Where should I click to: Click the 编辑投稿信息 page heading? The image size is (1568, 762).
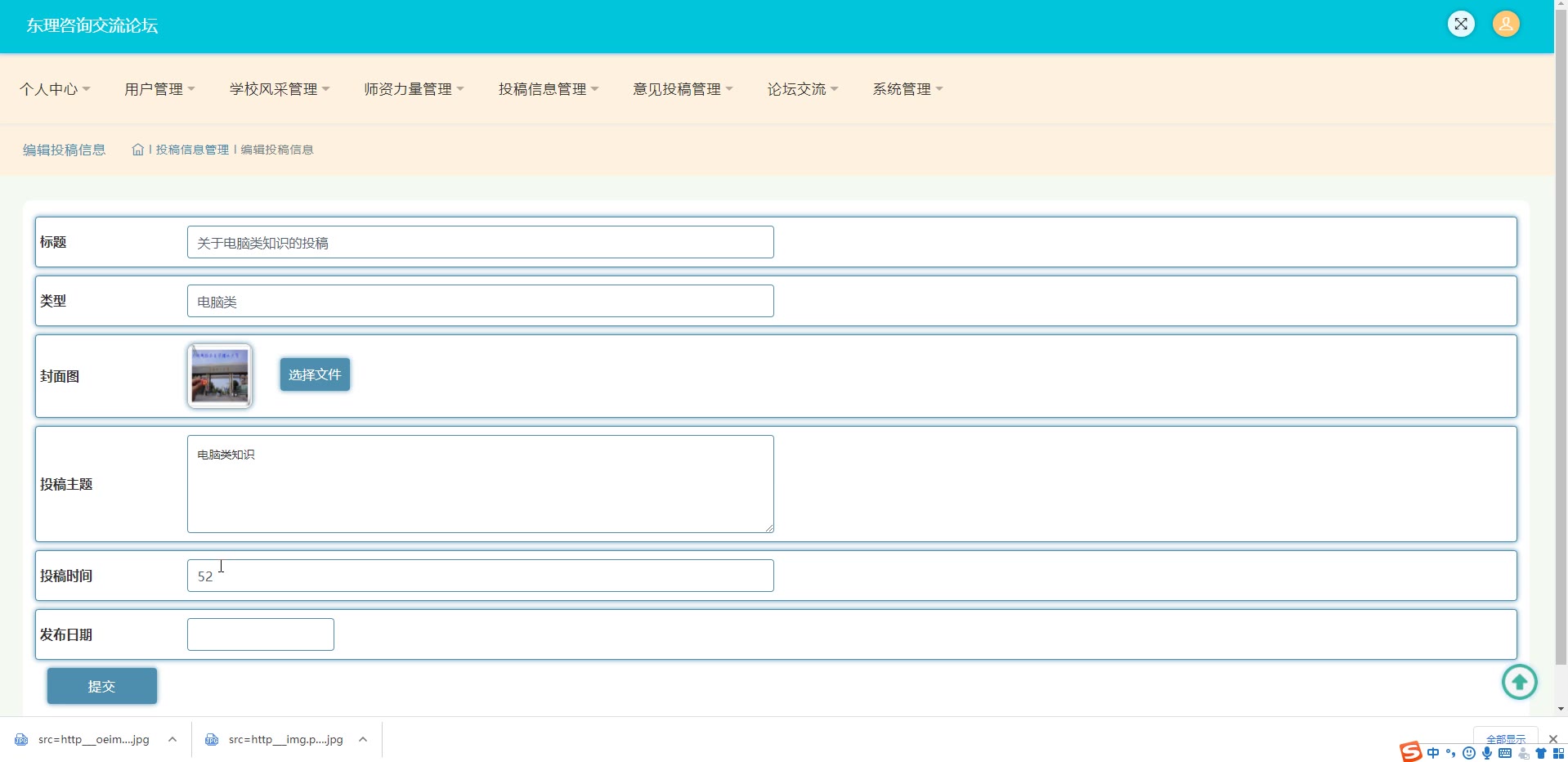pos(65,150)
